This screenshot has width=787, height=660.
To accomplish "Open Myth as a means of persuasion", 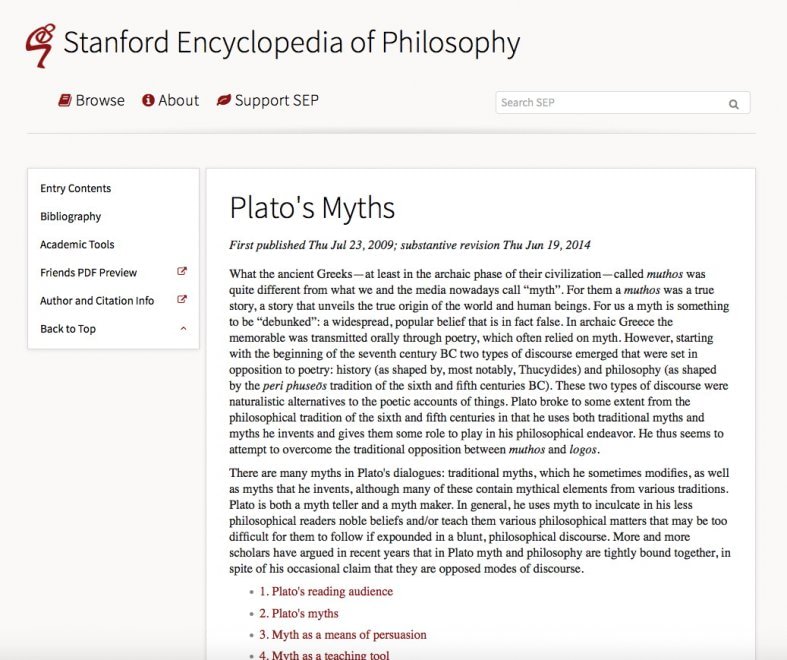I will tap(343, 634).
